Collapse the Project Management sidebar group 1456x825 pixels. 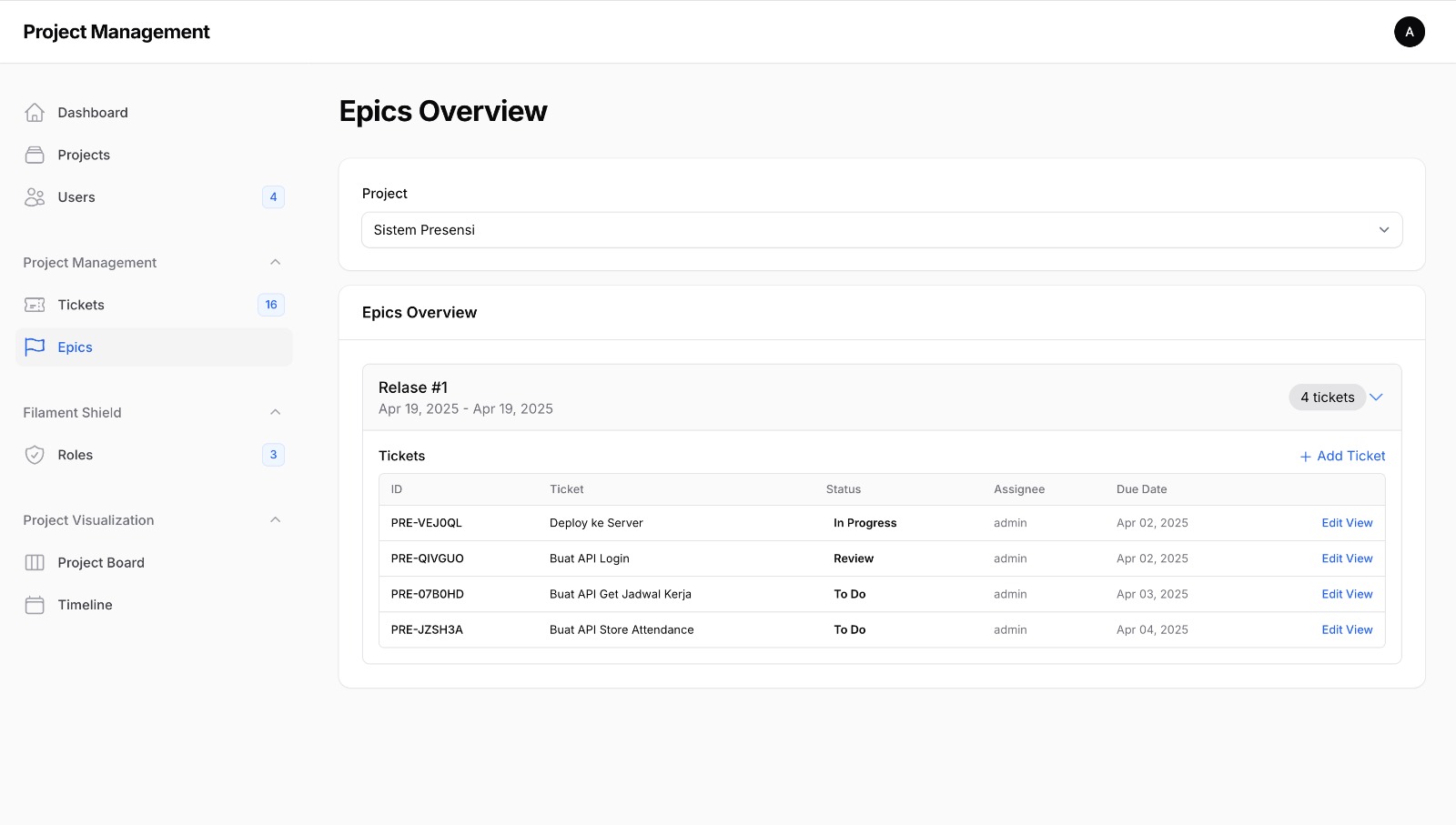pos(276,262)
